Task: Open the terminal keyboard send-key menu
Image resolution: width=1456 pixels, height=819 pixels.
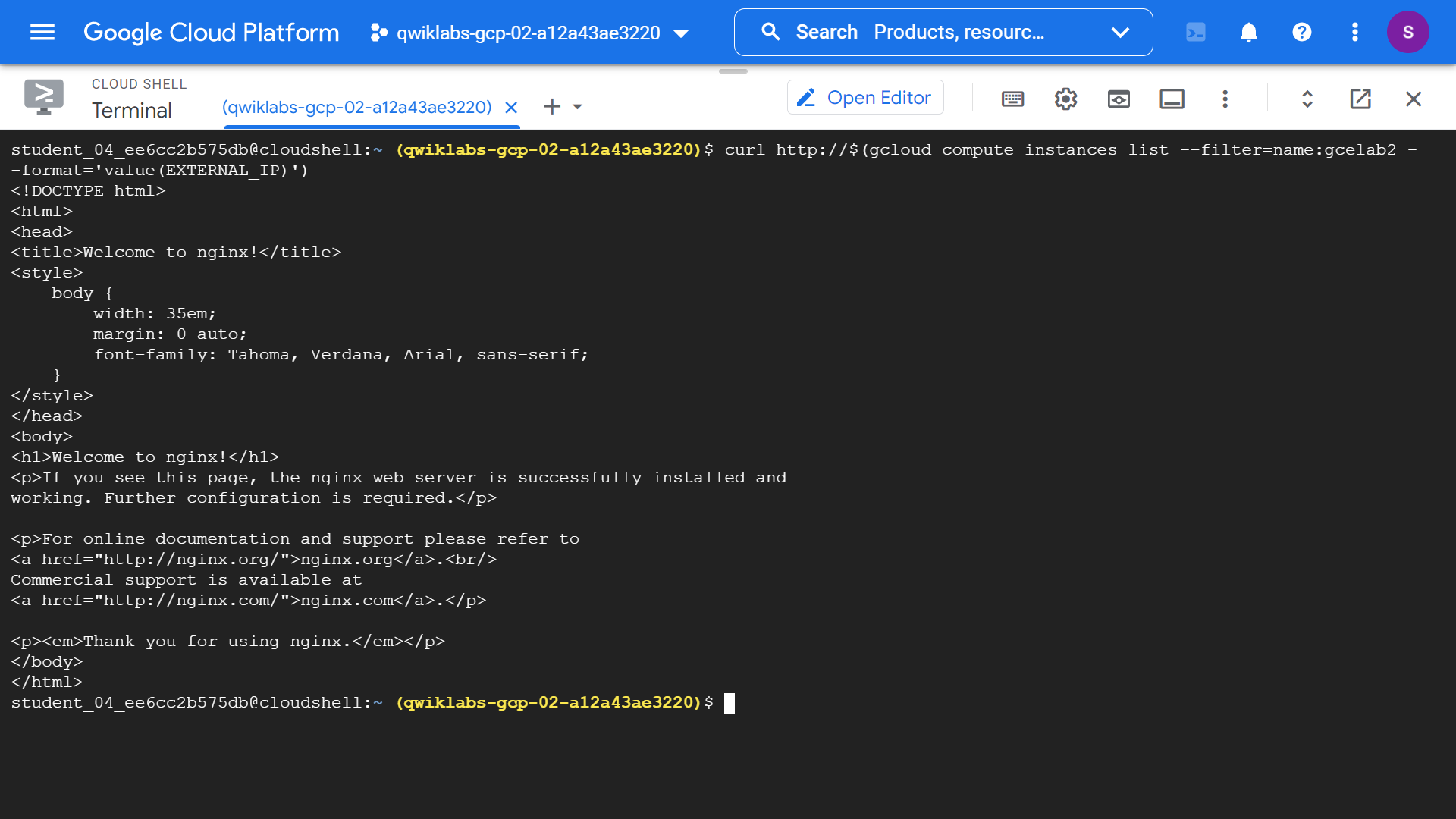Action: pyautogui.click(x=1012, y=99)
